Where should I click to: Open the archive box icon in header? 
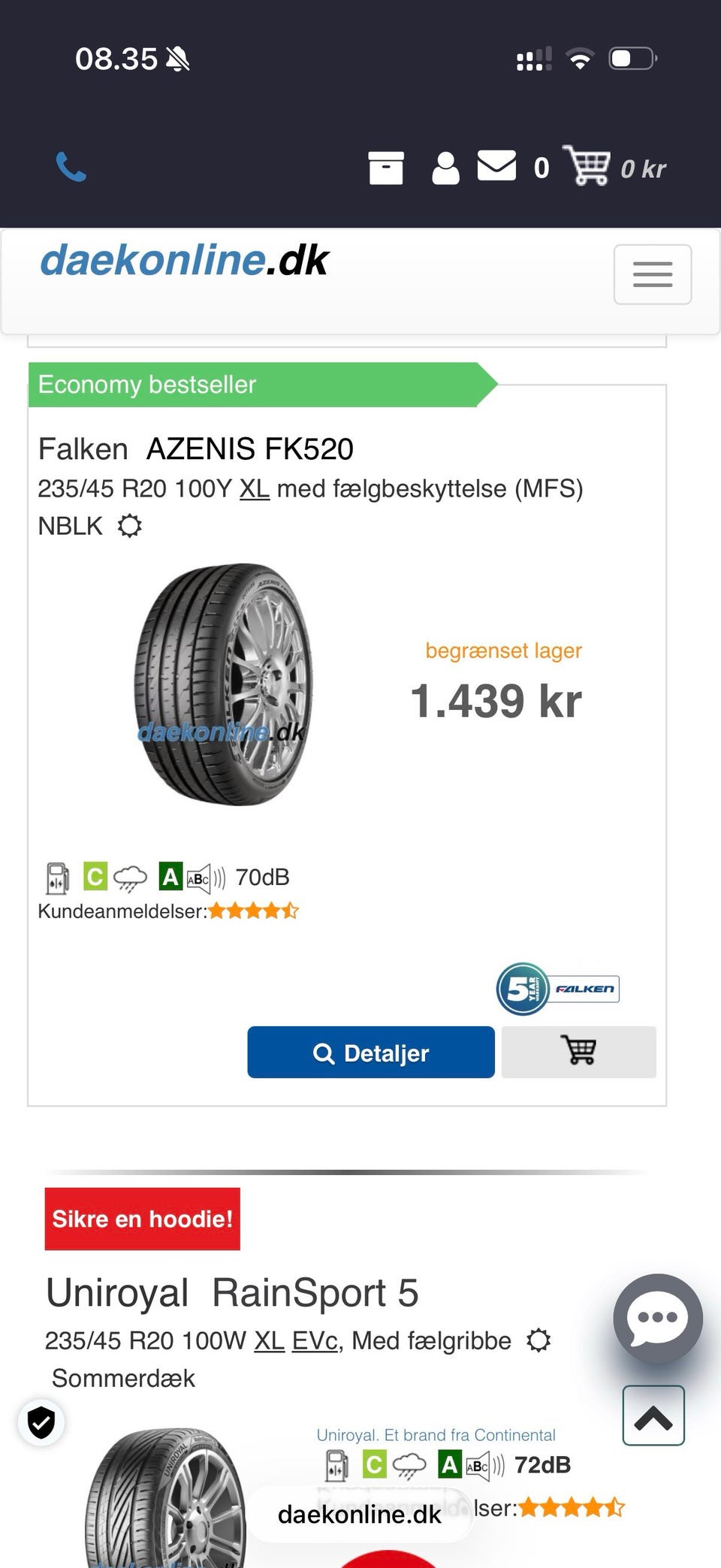coord(386,168)
